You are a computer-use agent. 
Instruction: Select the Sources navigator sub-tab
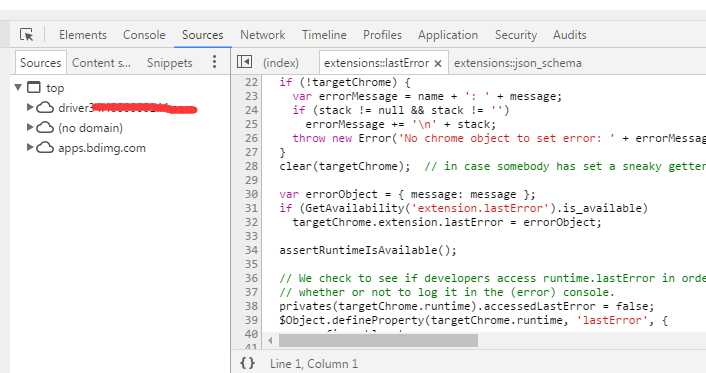click(x=41, y=63)
